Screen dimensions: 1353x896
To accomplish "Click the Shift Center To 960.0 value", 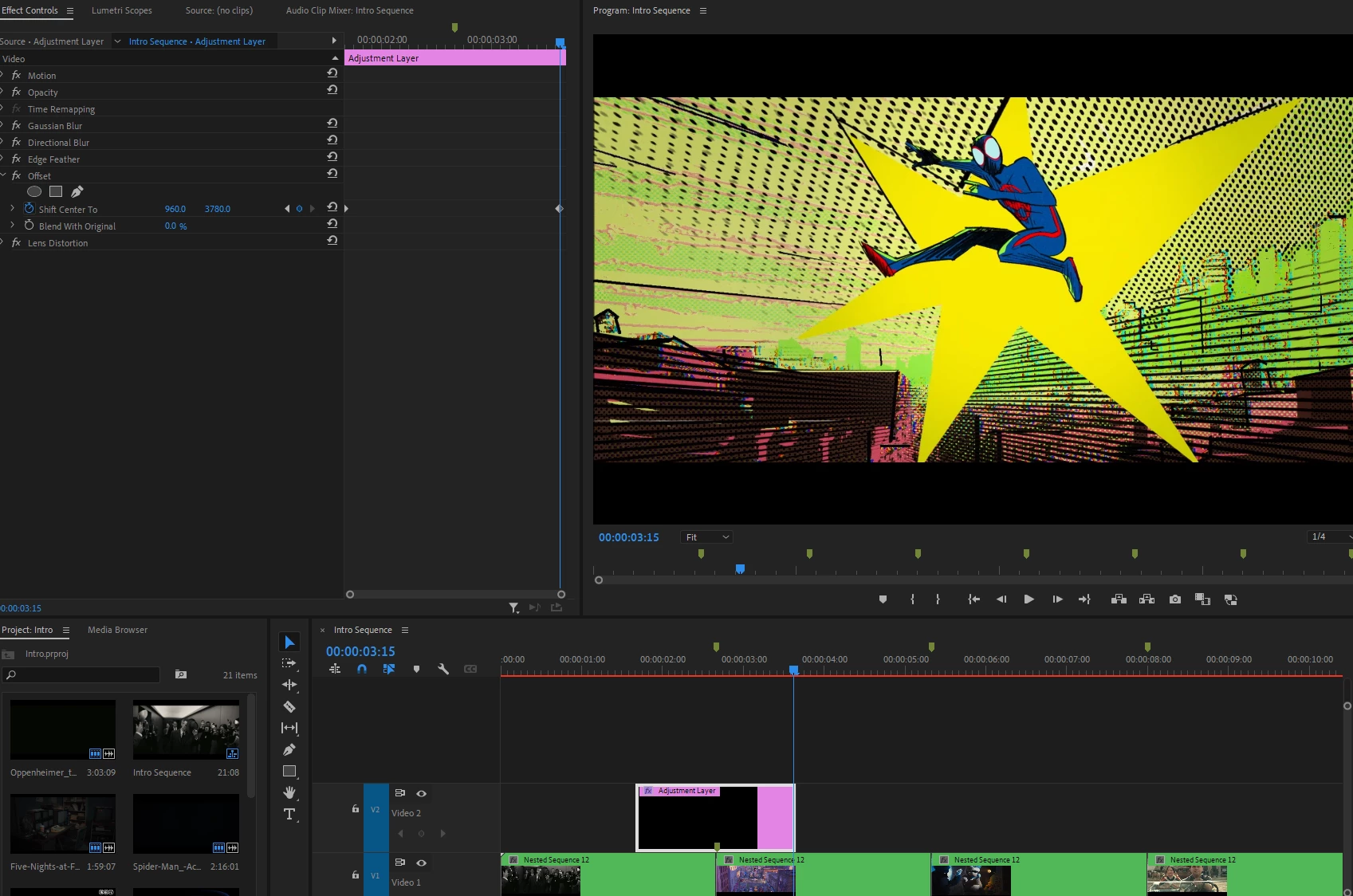I will pyautogui.click(x=175, y=209).
